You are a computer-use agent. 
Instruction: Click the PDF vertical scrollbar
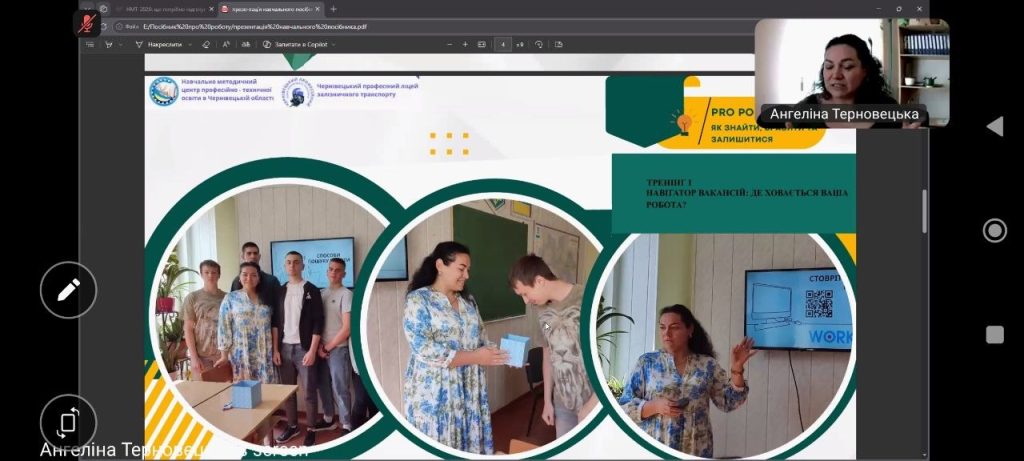point(923,210)
